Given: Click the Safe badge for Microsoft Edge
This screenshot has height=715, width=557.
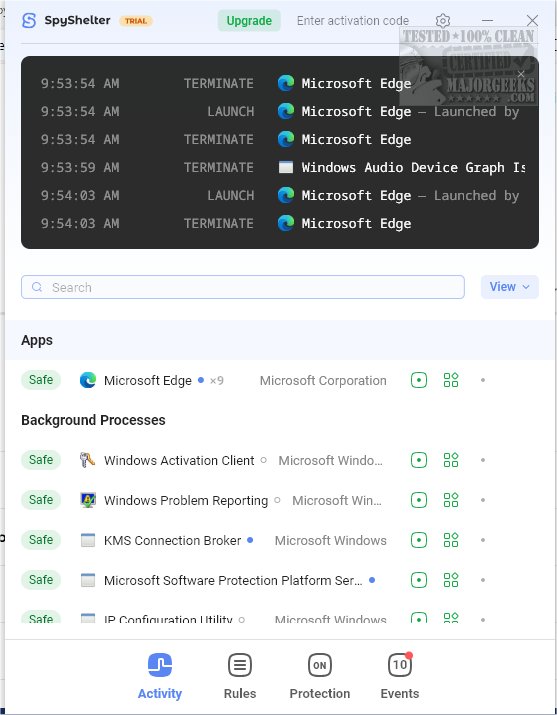Looking at the screenshot, I should coord(41,380).
